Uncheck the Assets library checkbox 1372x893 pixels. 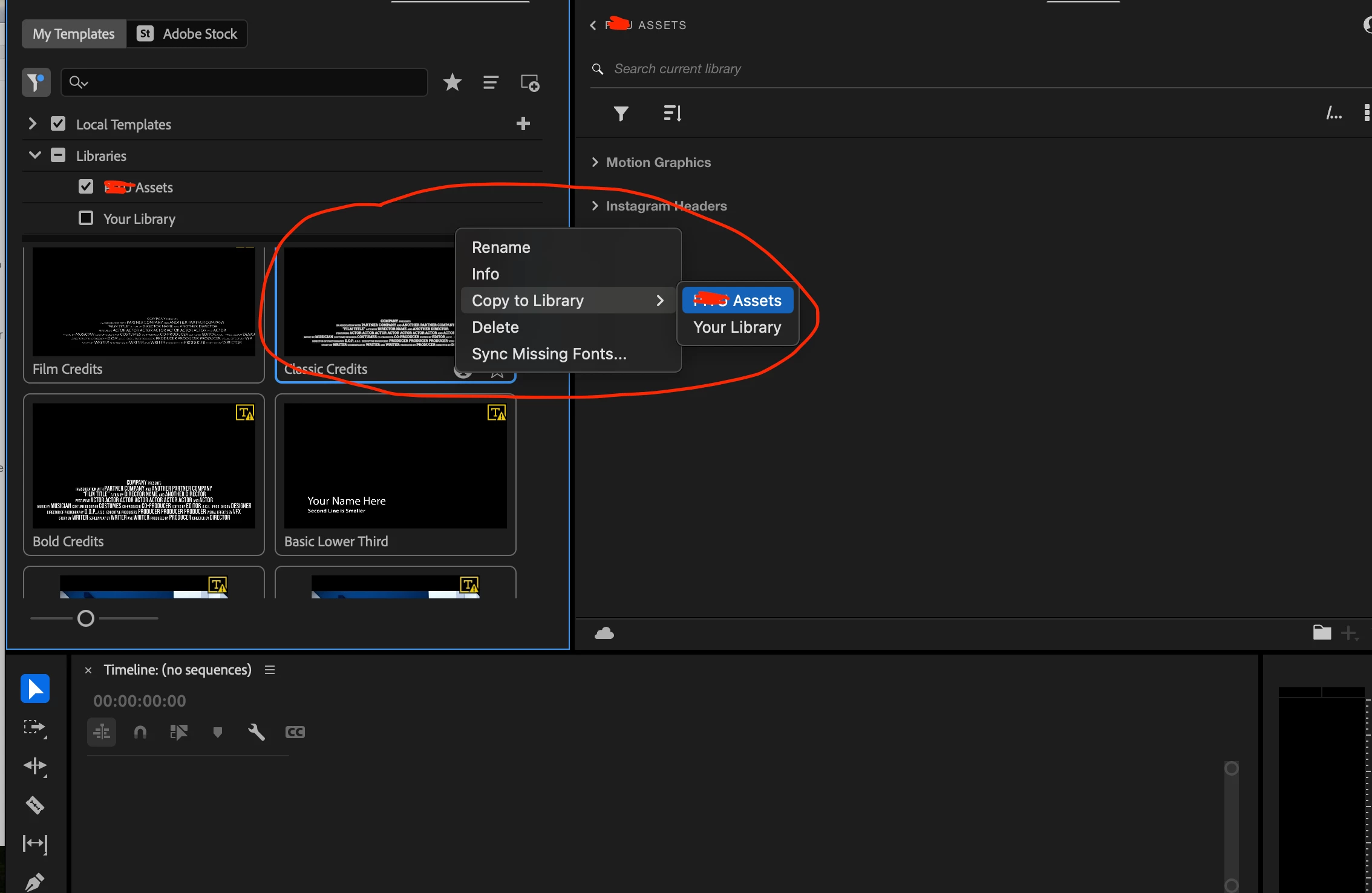pos(86,186)
